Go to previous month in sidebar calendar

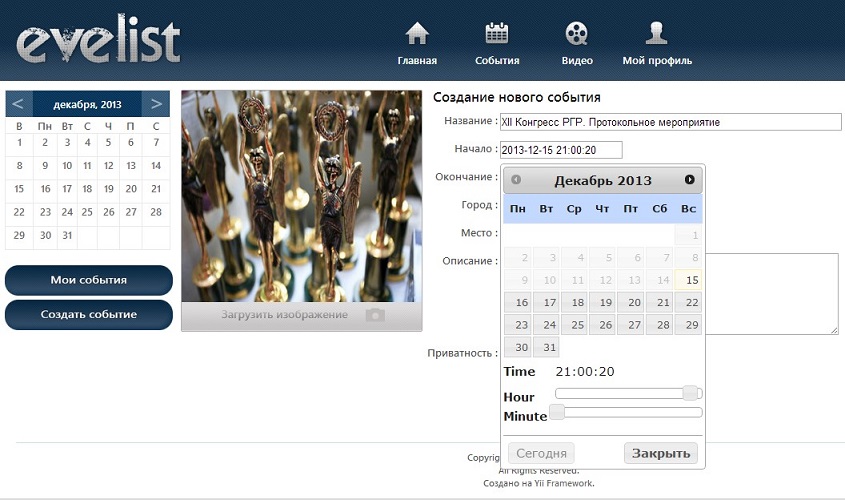click(18, 103)
